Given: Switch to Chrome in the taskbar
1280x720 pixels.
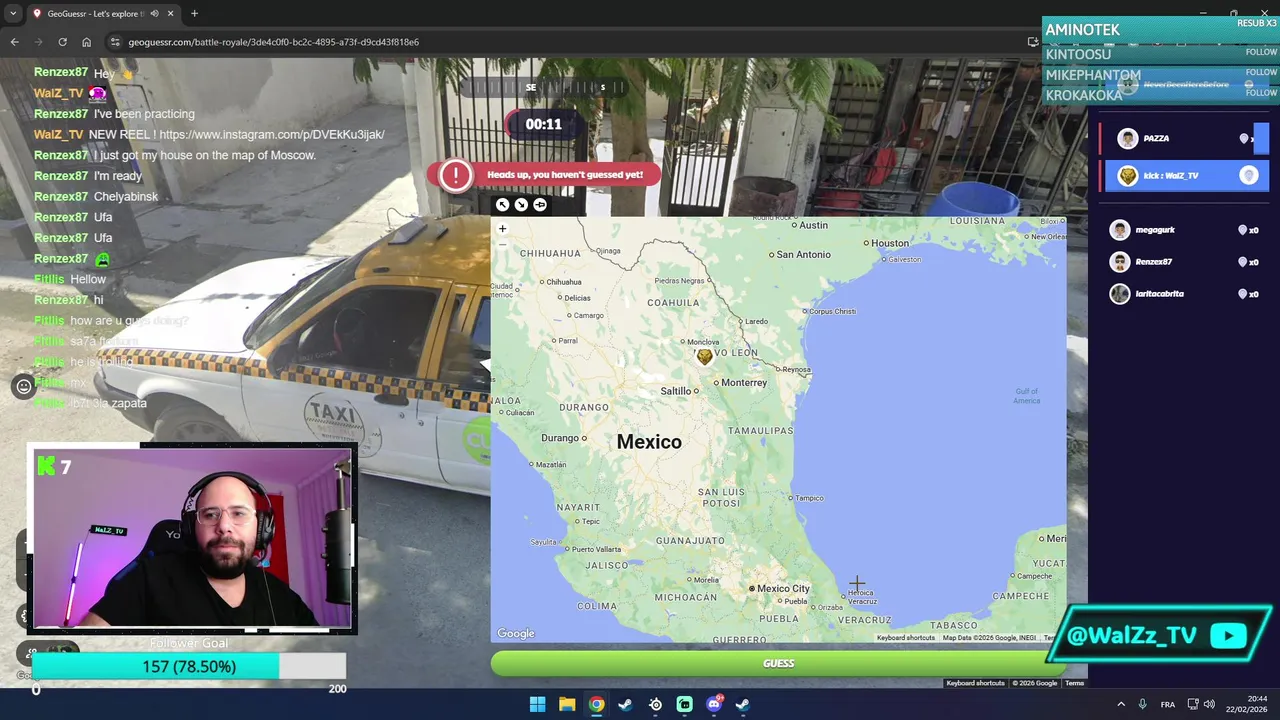Looking at the screenshot, I should point(596,704).
